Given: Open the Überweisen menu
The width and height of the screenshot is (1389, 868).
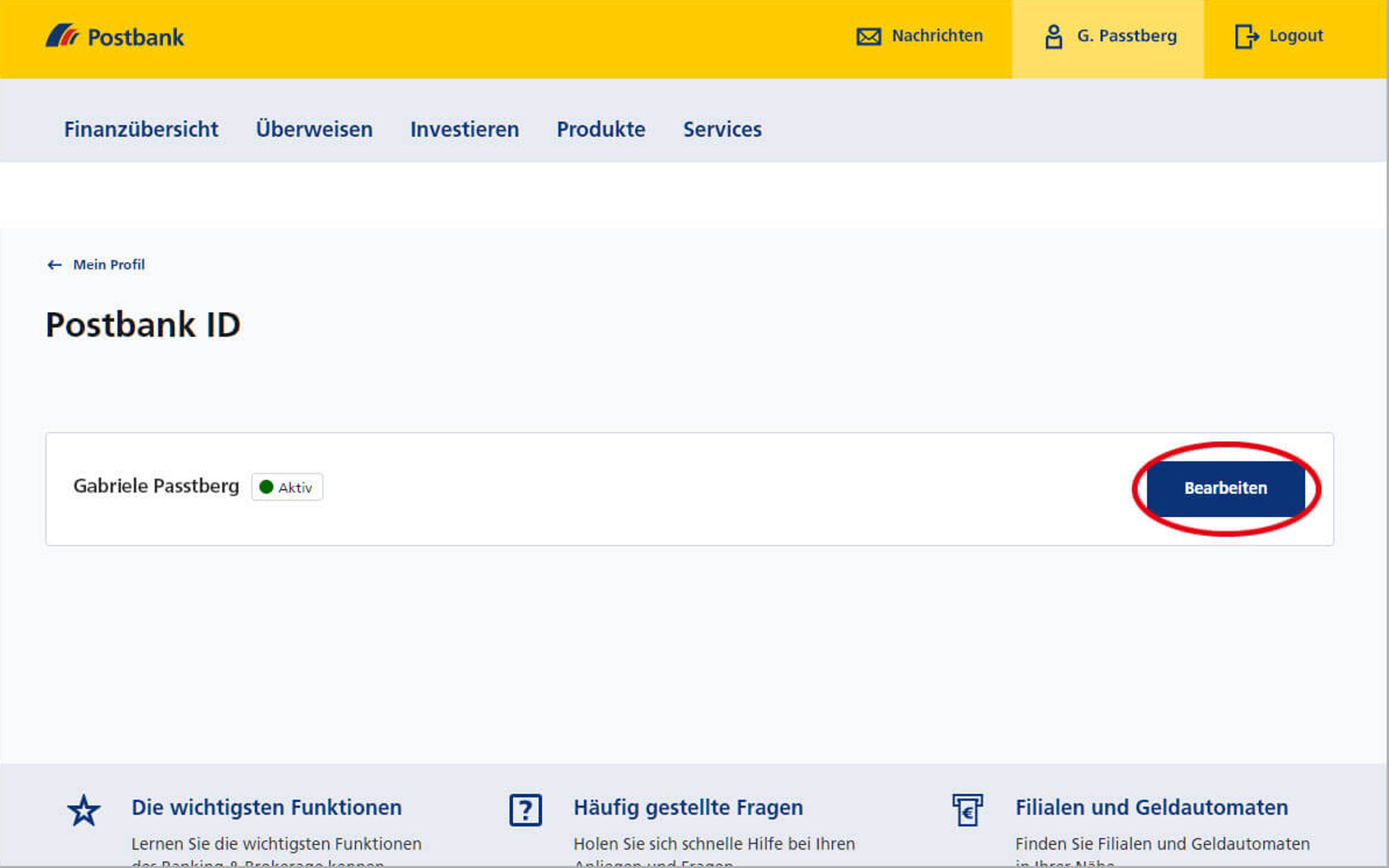Looking at the screenshot, I should point(314,129).
